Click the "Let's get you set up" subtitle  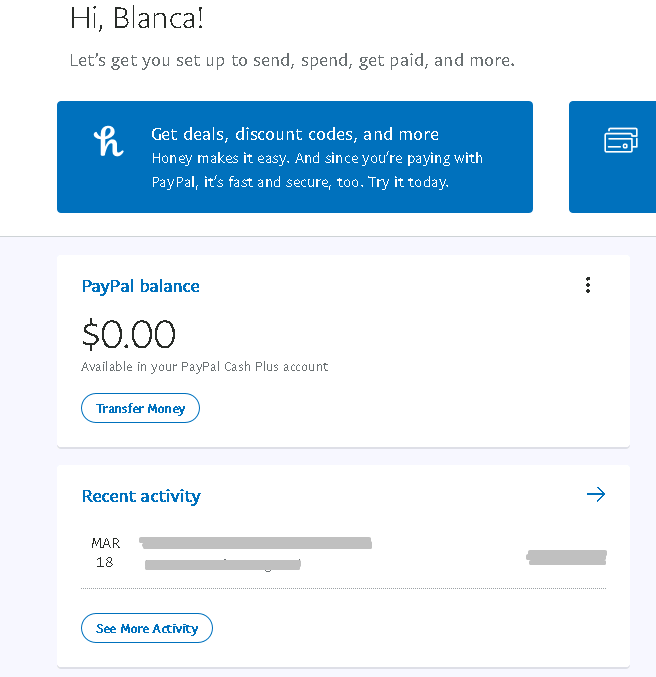point(292,60)
